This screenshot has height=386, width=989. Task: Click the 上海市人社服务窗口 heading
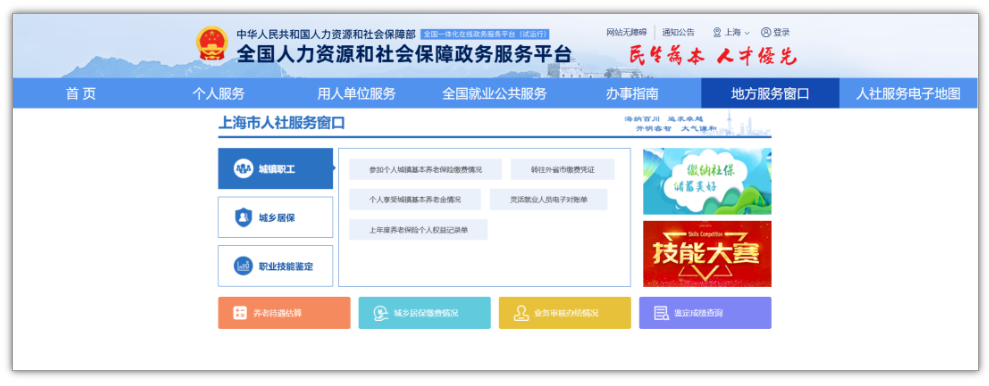pos(281,123)
